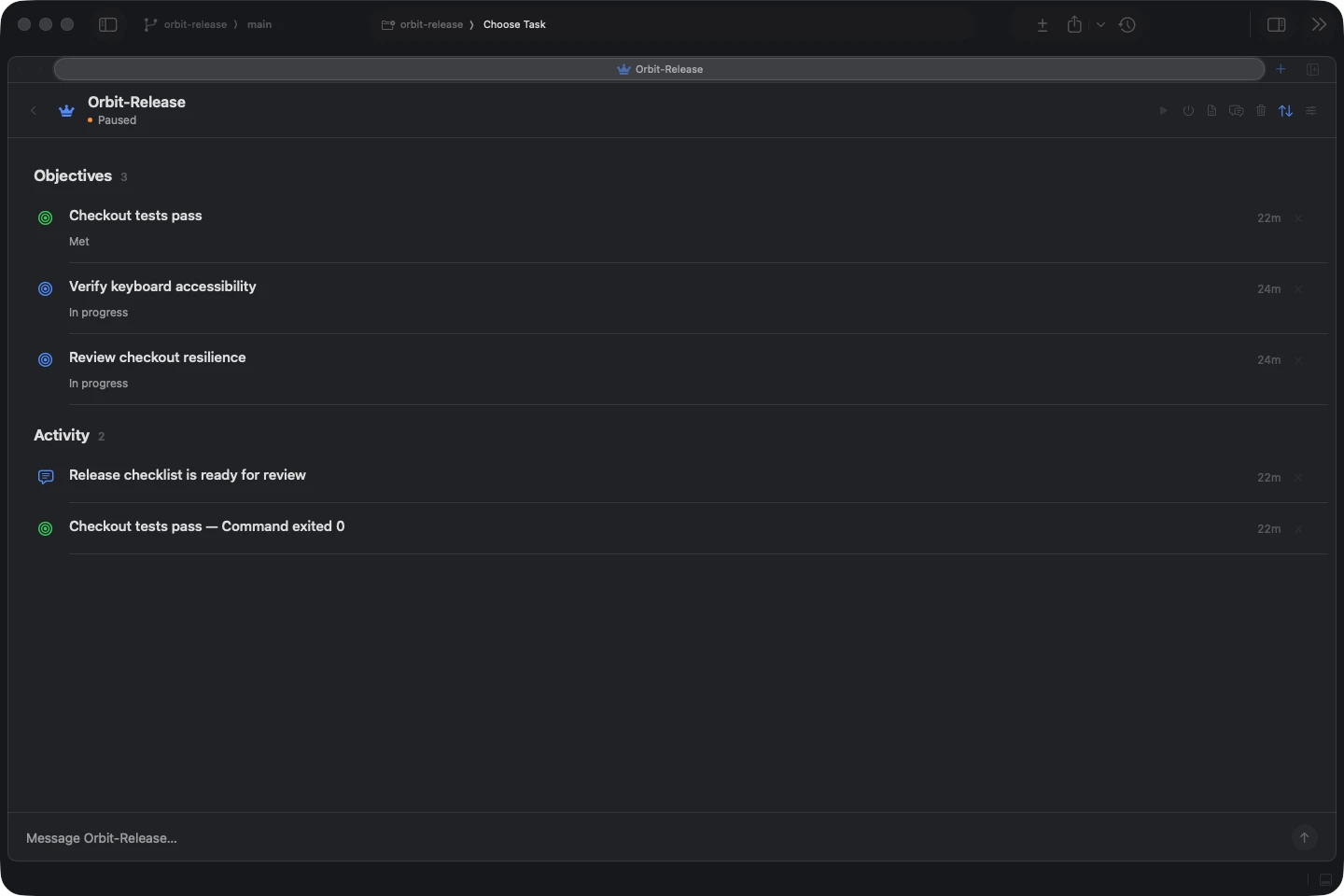
Task: Click the blue crown icon beside Orbit-Release
Action: (66, 111)
